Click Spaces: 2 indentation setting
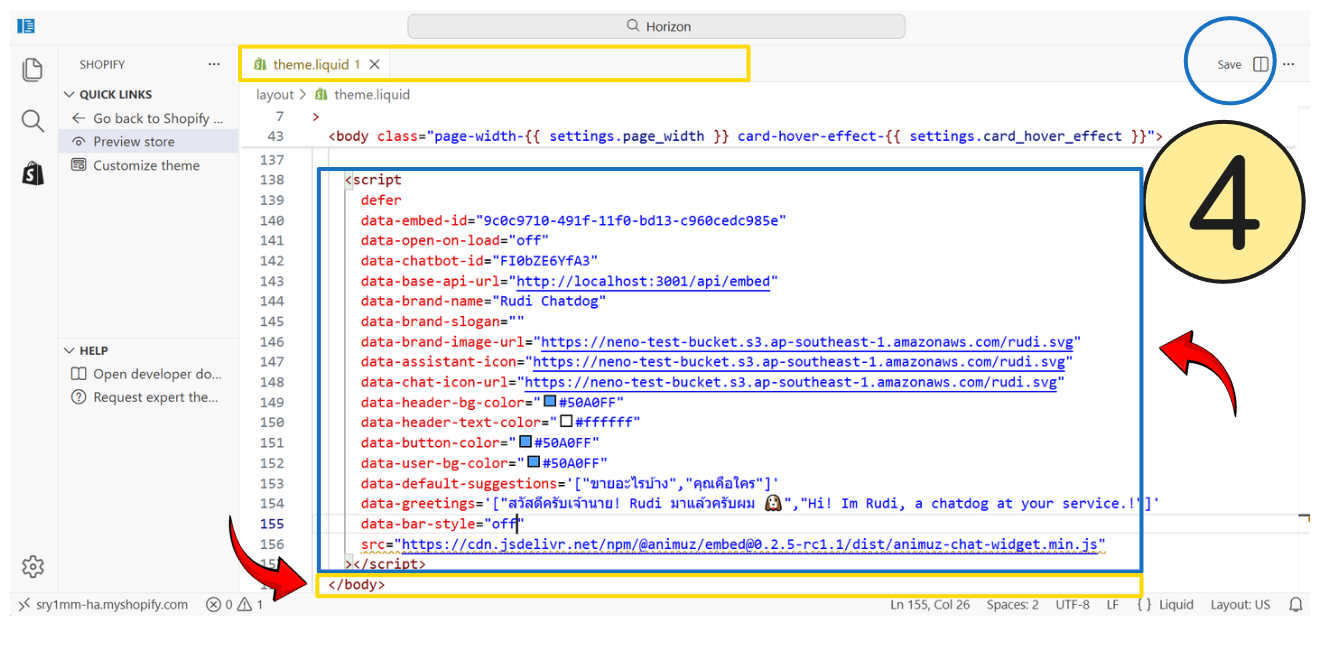Image resolution: width=1320 pixels, height=646 pixels. pos(1012,604)
